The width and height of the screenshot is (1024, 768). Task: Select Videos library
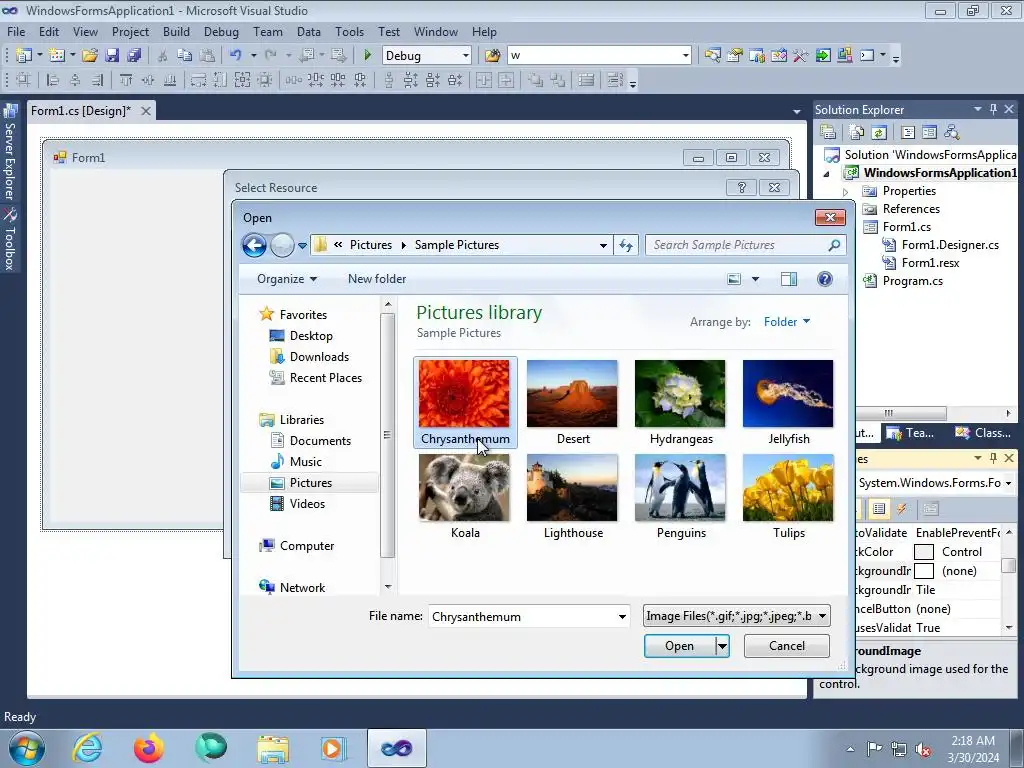coord(307,504)
